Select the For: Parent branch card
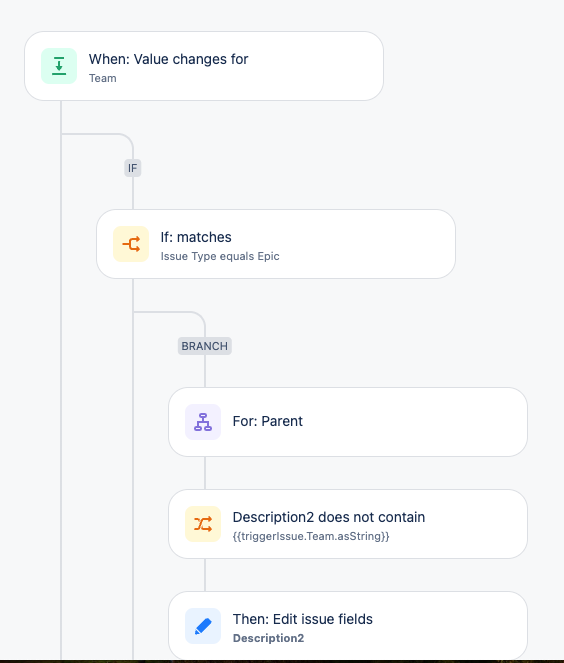 [348, 422]
